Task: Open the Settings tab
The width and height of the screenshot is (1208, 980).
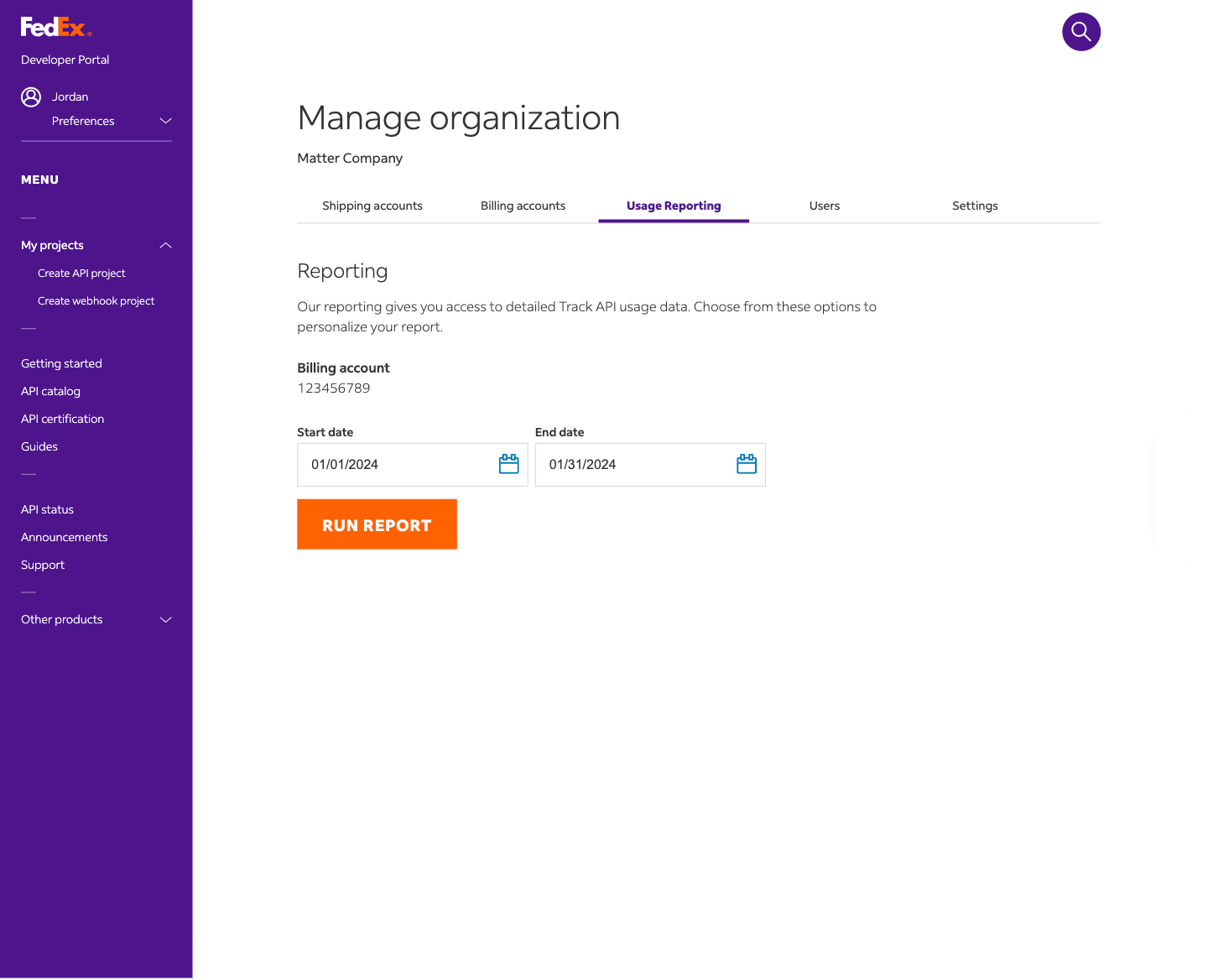Action: [975, 206]
